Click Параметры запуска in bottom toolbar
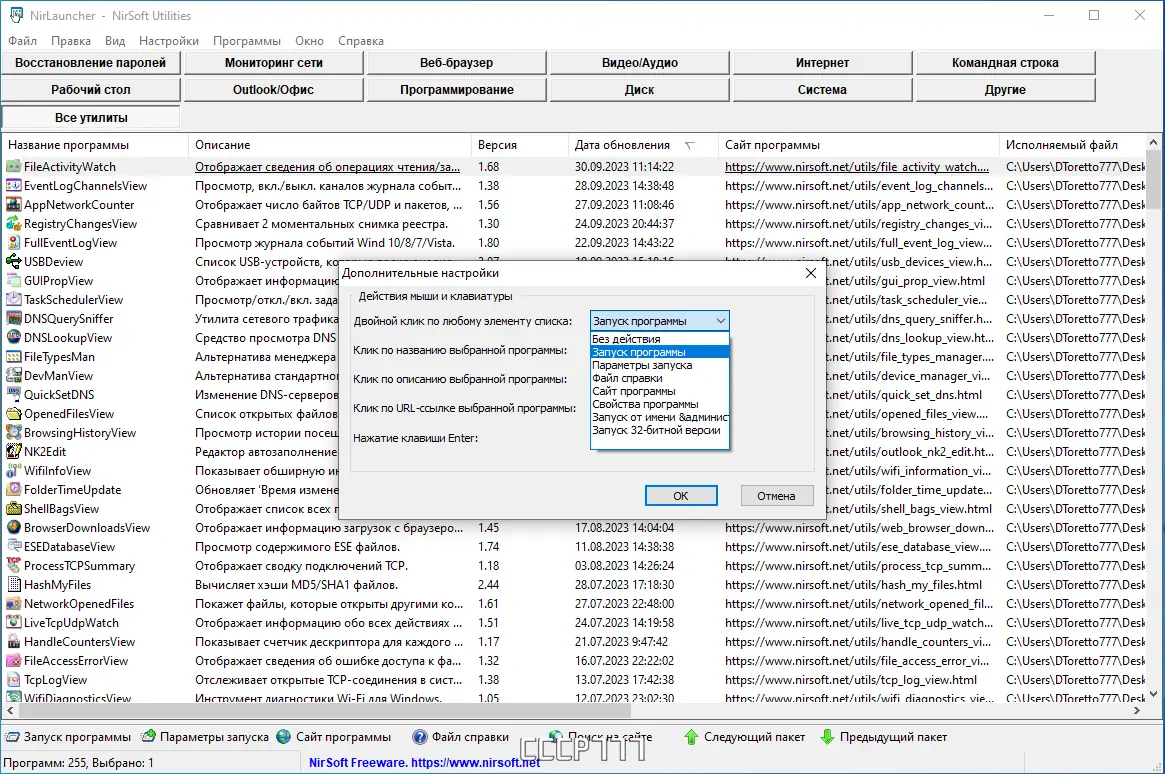The image size is (1165, 774). click(205, 737)
